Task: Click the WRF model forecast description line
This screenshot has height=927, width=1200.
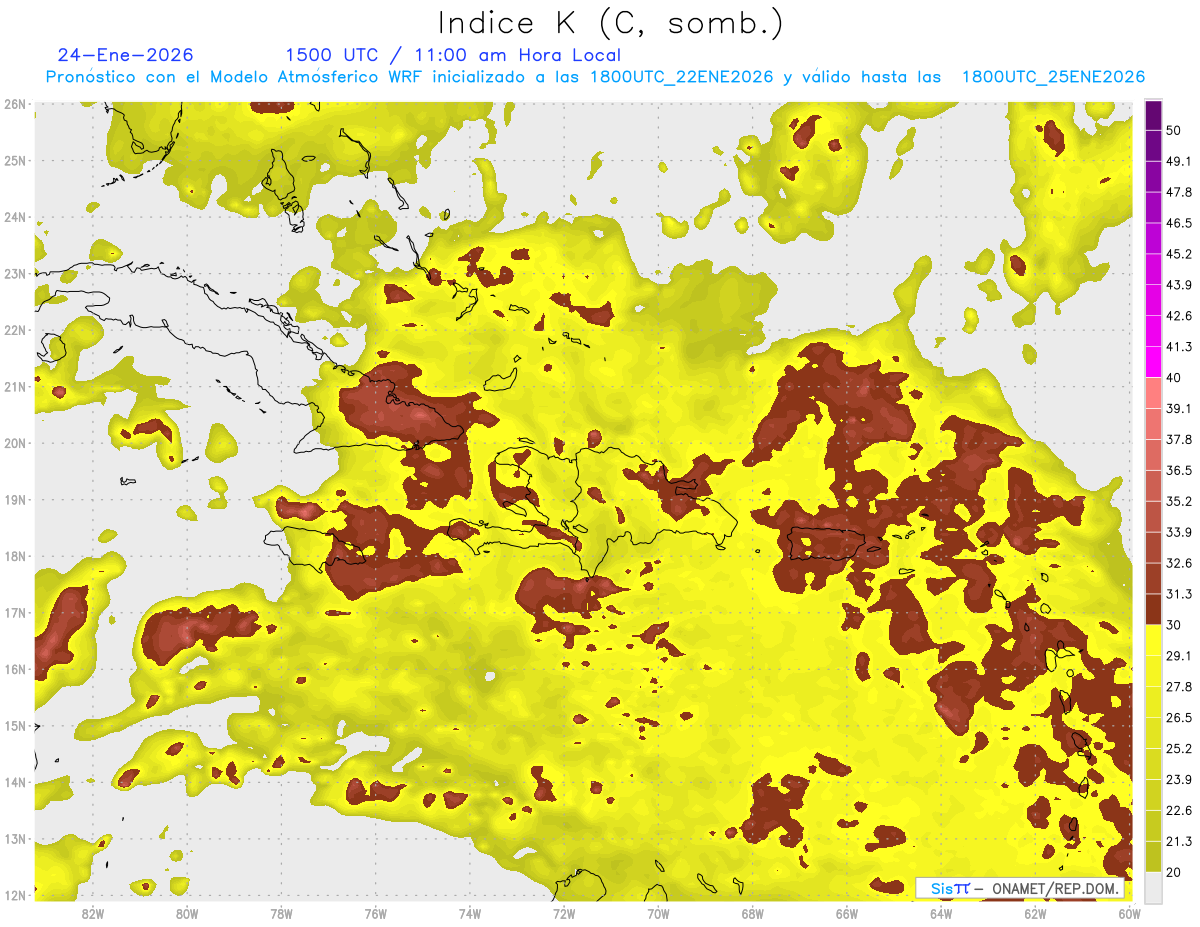Action: tap(595, 77)
